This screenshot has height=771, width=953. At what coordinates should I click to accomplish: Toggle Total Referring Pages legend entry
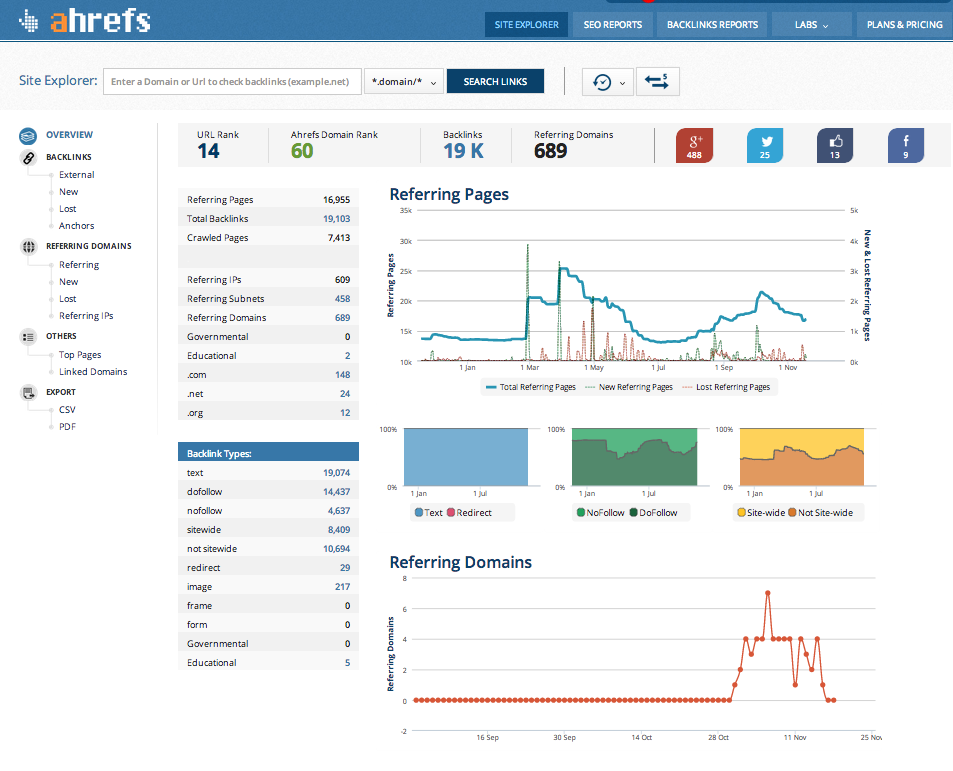click(531, 387)
